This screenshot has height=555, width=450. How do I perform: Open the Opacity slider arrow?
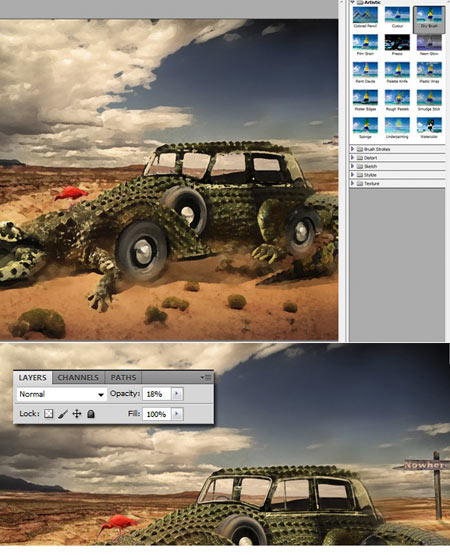tap(177, 394)
